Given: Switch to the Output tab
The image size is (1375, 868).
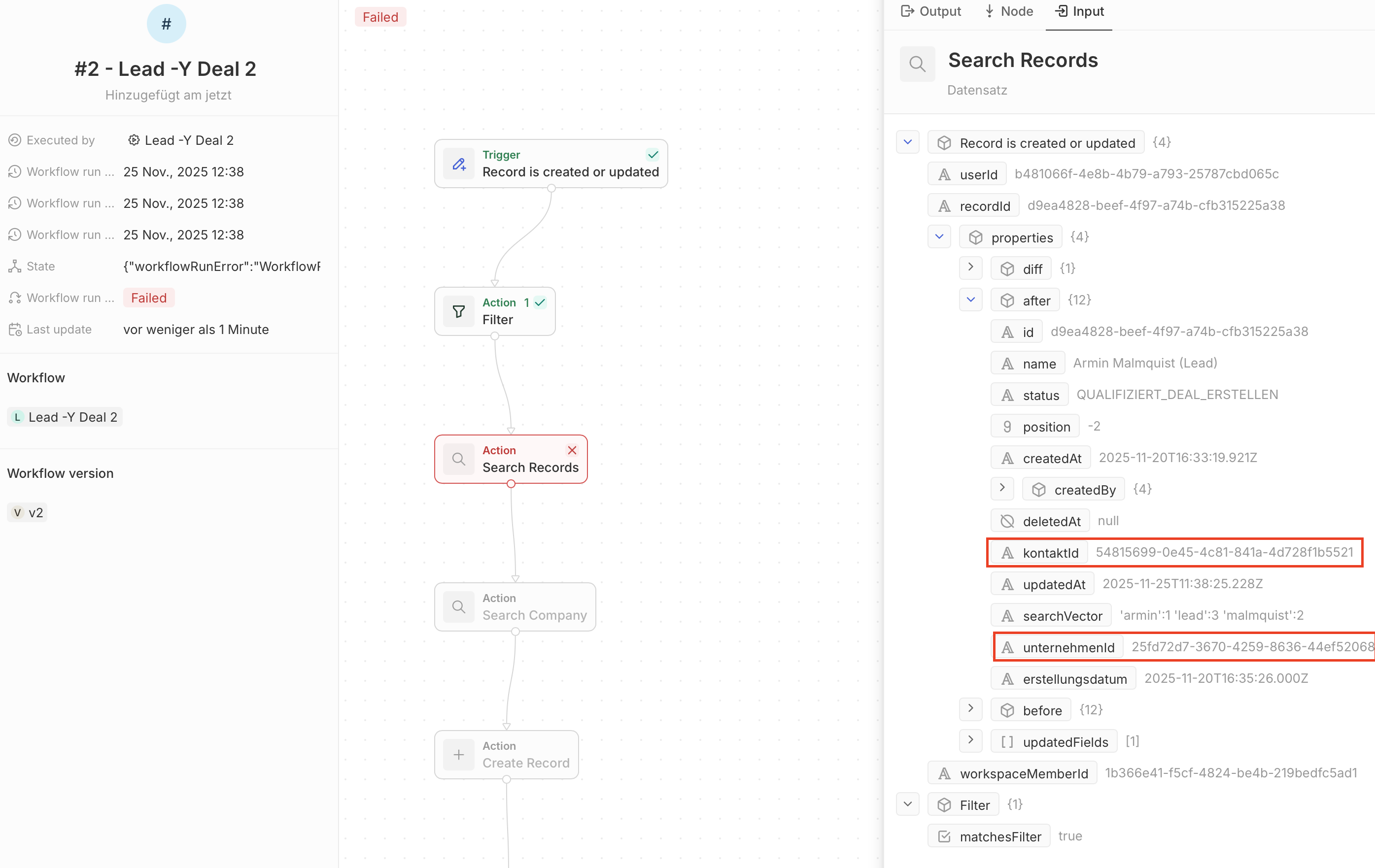Looking at the screenshot, I should click(931, 11).
